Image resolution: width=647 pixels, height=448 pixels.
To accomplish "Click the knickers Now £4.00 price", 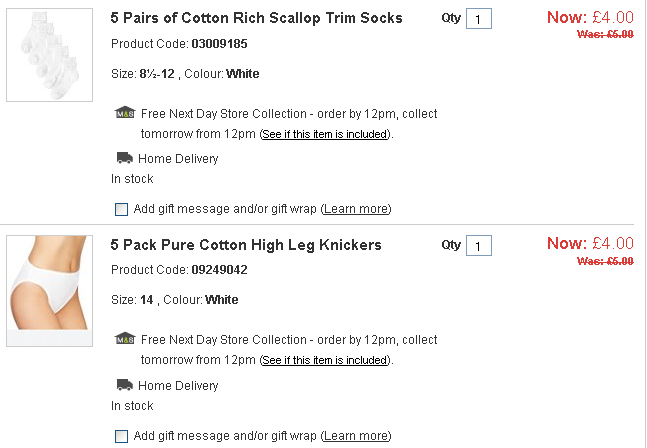I will coord(590,243).
